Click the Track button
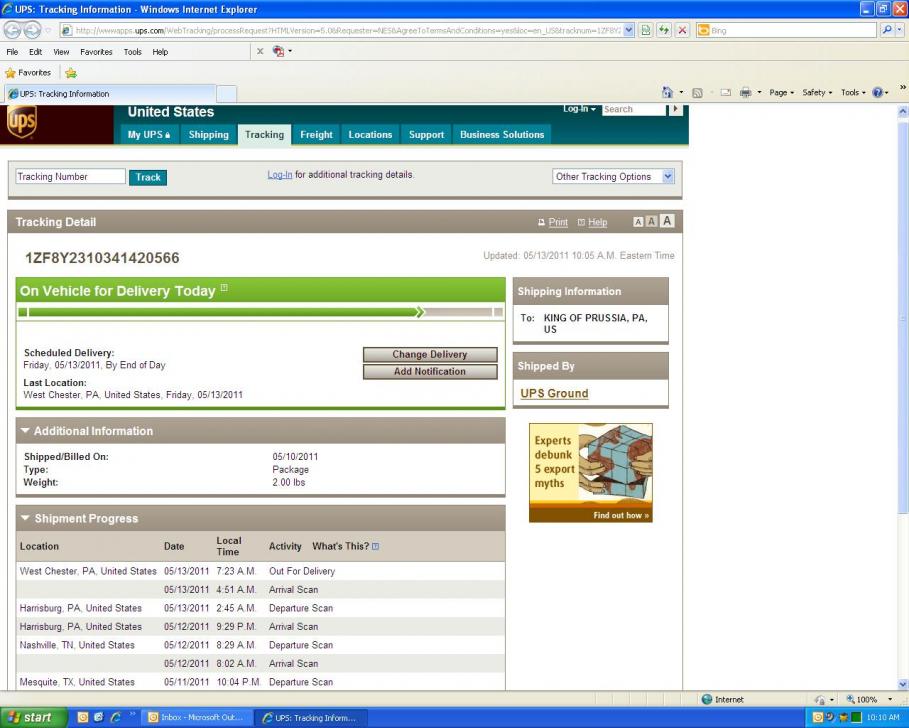909x728 pixels. (148, 177)
